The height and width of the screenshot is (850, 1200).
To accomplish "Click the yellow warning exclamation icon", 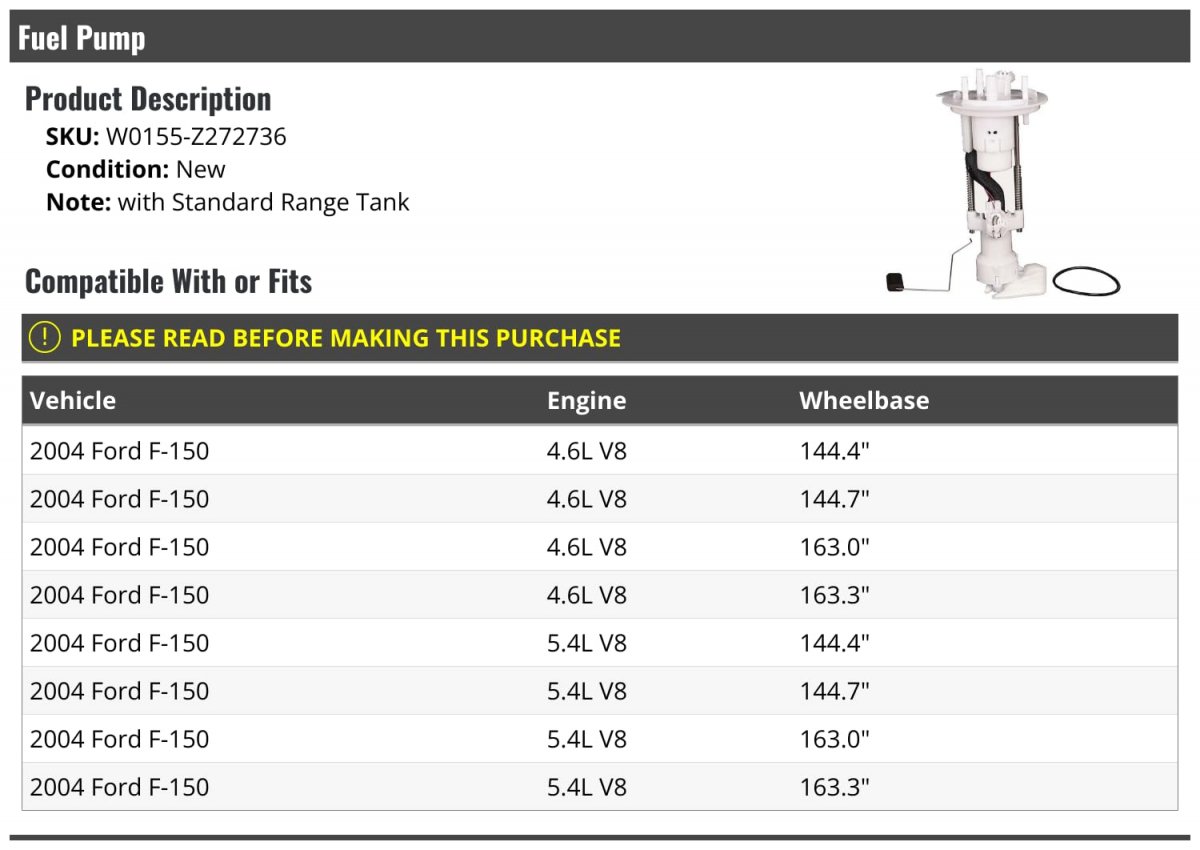I will [45, 338].
